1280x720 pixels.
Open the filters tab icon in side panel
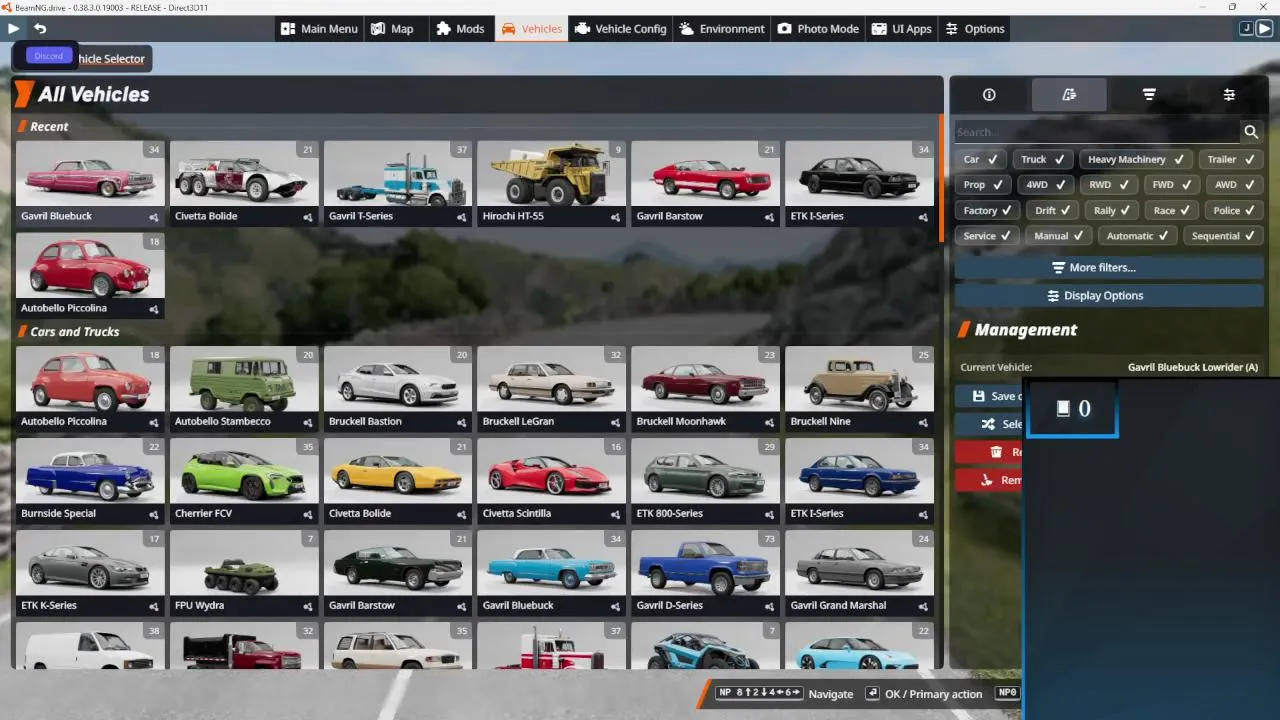tap(1149, 95)
